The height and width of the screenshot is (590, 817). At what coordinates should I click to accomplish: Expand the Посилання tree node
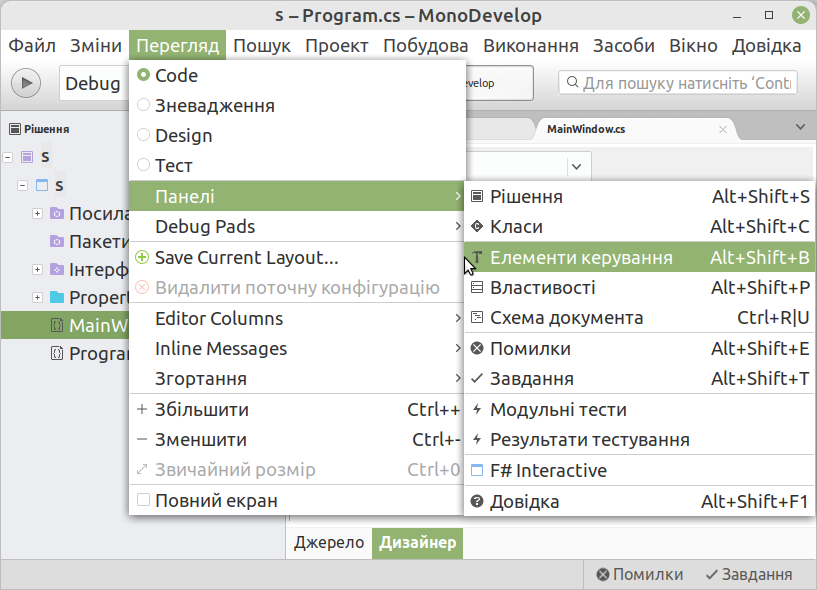click(38, 213)
